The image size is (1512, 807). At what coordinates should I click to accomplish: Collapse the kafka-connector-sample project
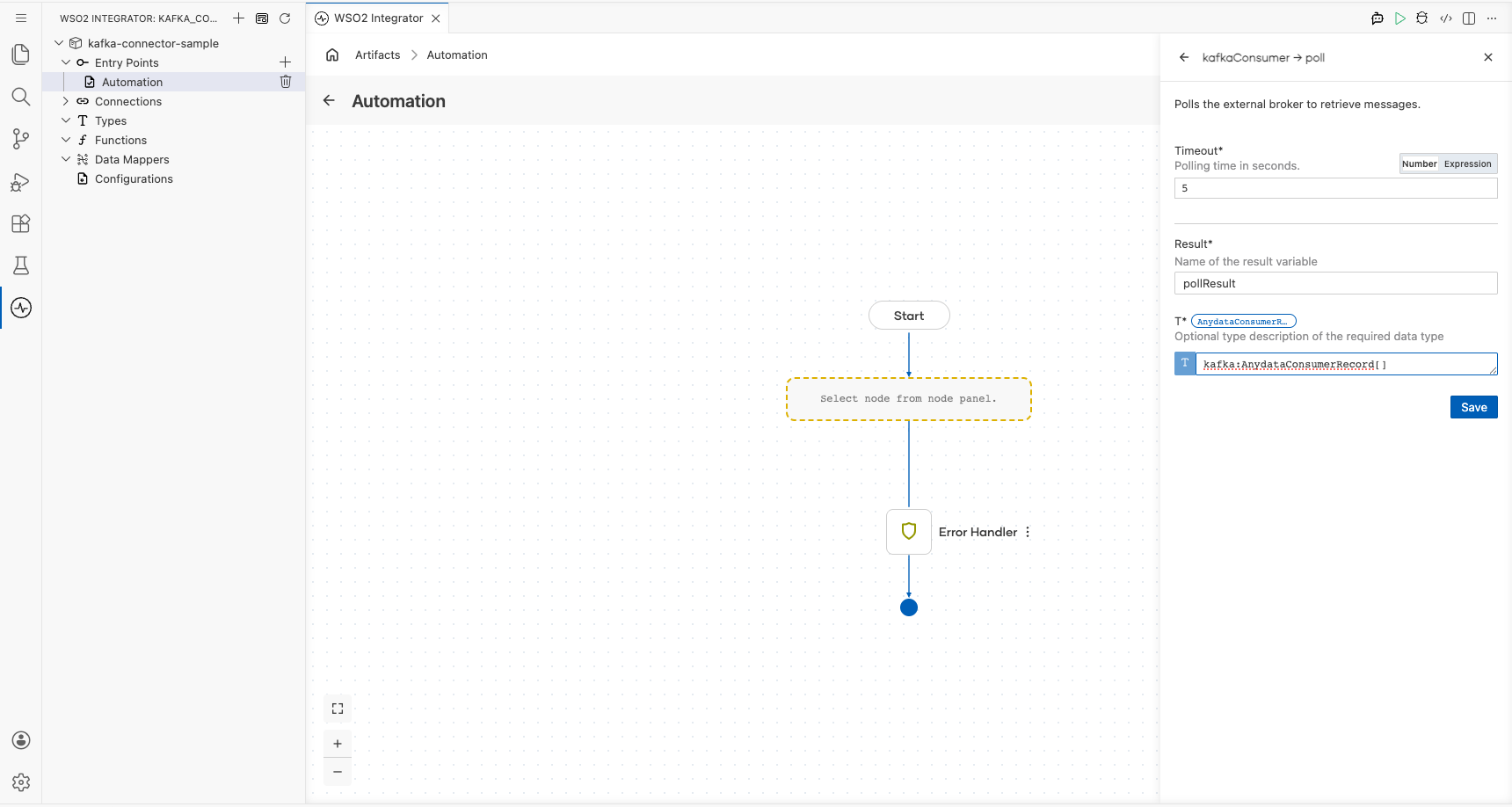click(x=59, y=43)
